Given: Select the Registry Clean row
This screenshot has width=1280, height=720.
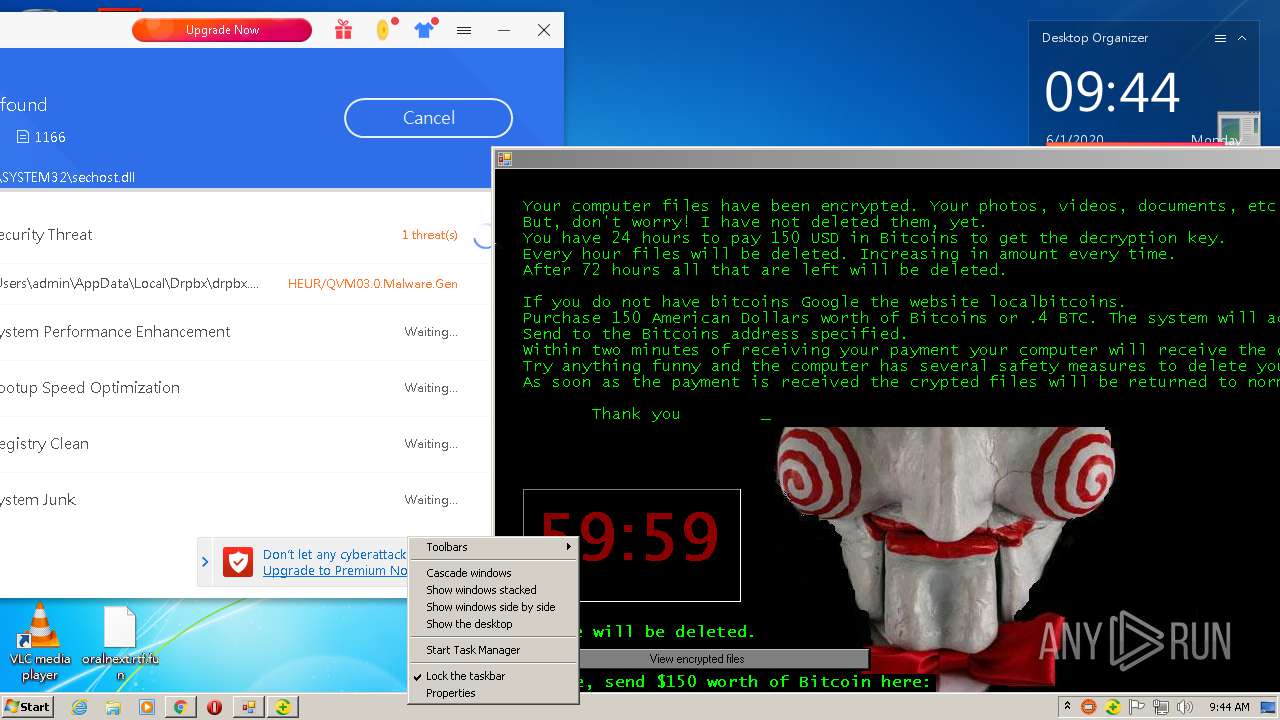Looking at the screenshot, I should point(247,444).
